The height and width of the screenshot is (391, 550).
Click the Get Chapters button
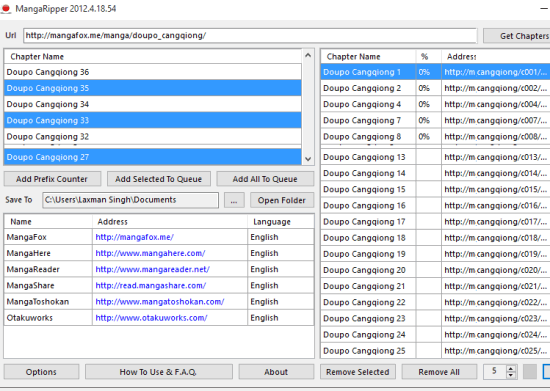[x=517, y=36]
